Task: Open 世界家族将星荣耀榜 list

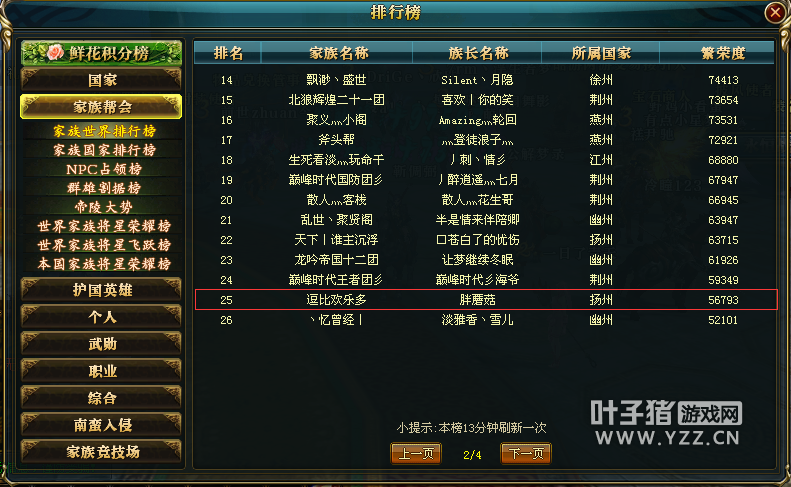Action: (104, 226)
